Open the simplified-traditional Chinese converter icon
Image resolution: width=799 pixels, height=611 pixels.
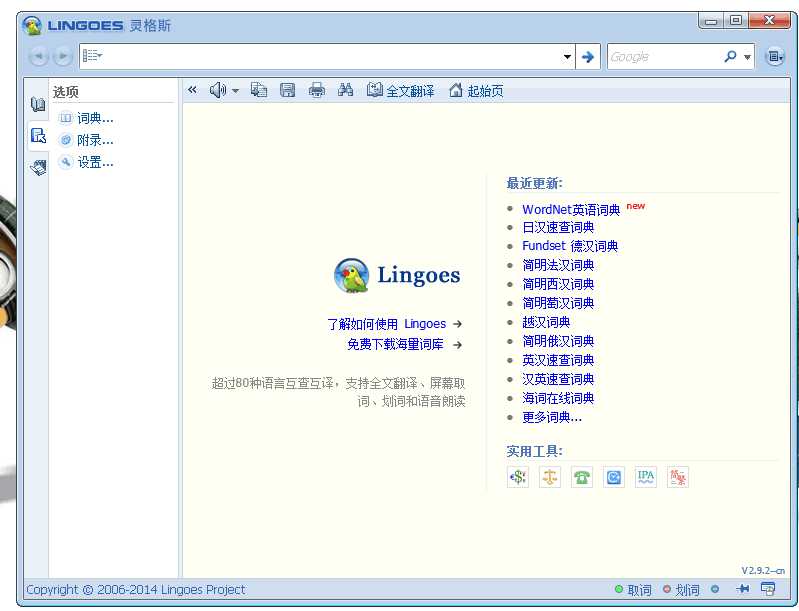(678, 477)
